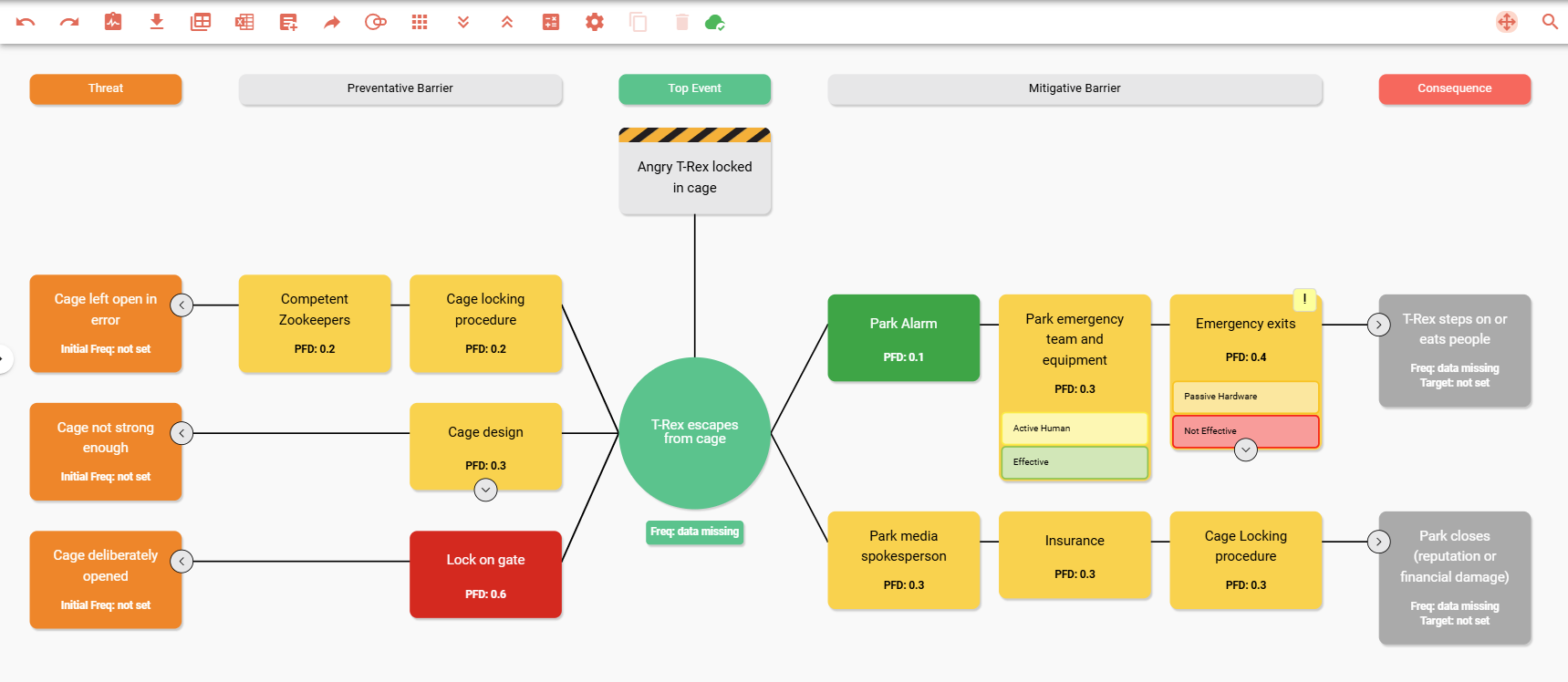Click the magnifier search icon

(1550, 22)
